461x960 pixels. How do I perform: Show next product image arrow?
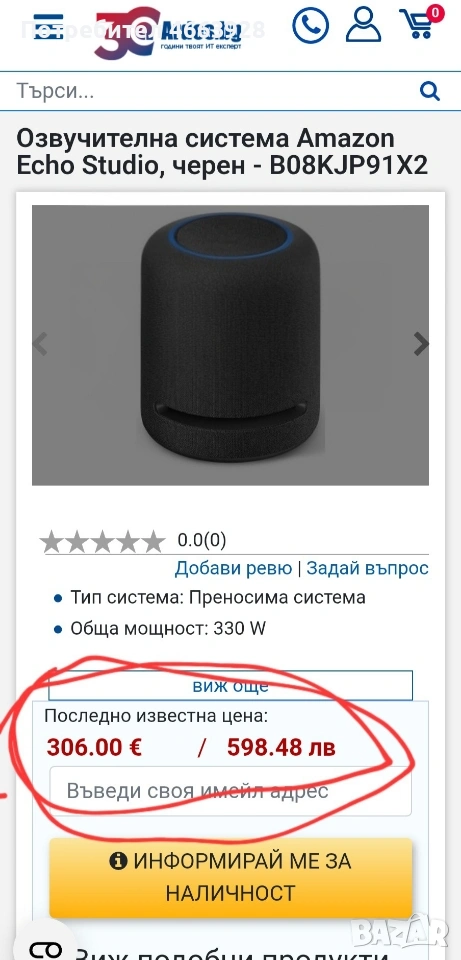(x=421, y=344)
